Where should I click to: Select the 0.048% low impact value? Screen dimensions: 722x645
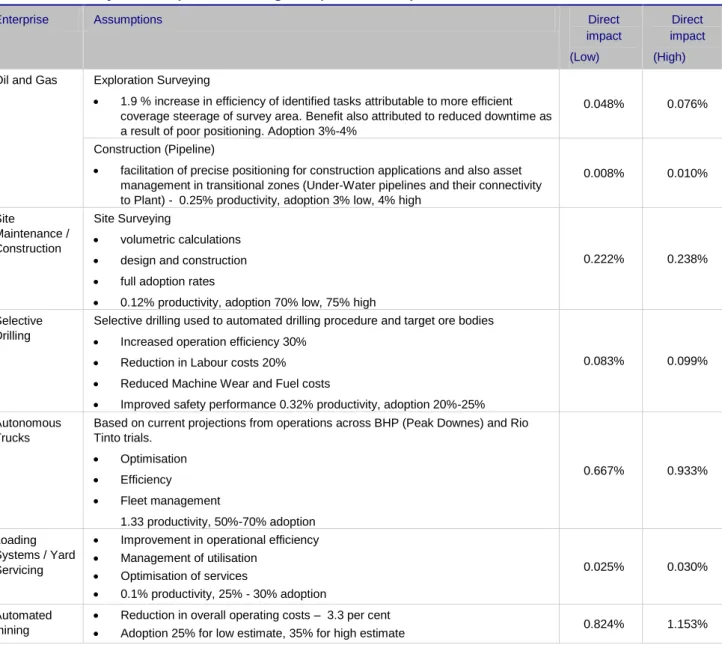coord(604,104)
